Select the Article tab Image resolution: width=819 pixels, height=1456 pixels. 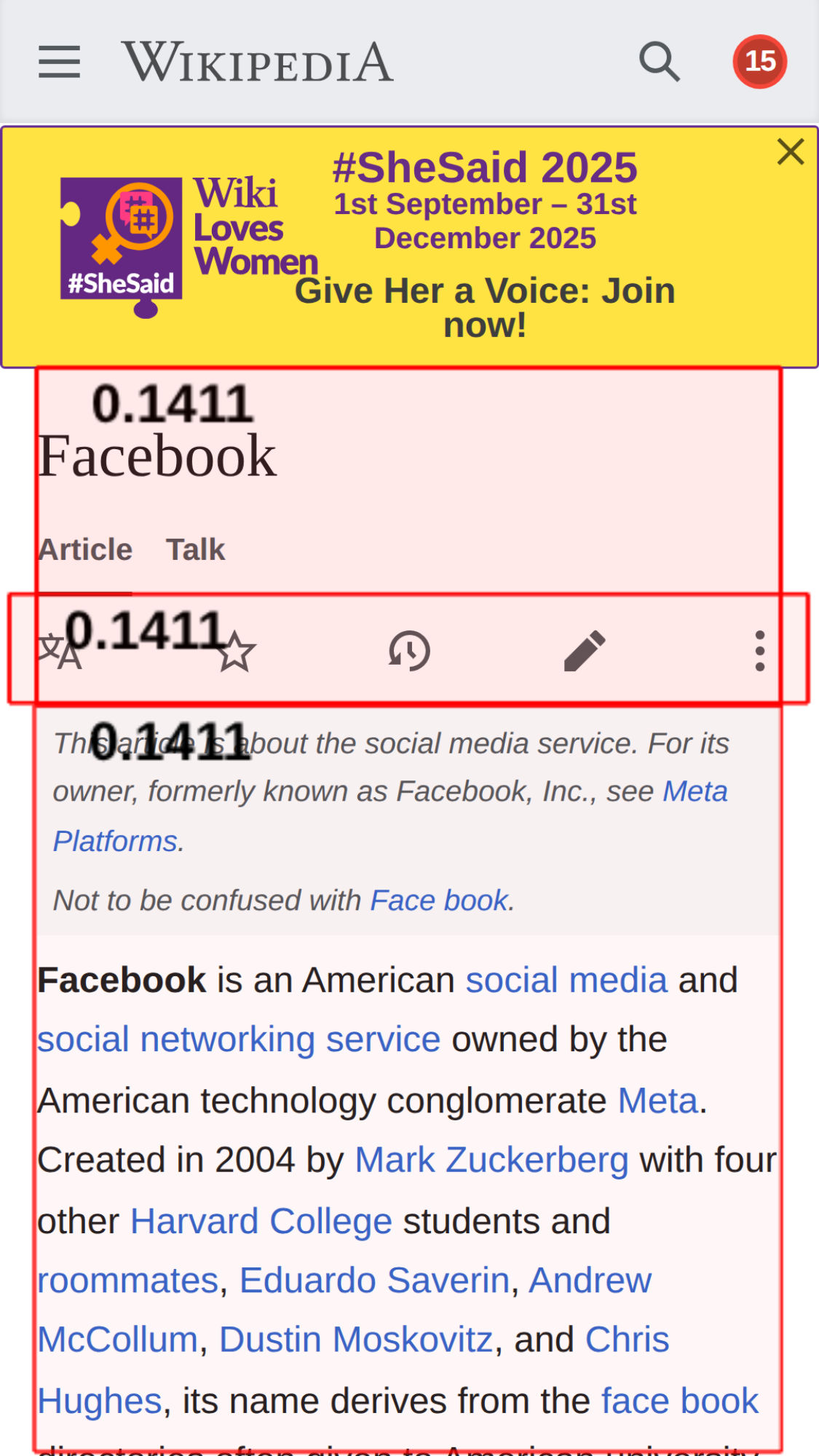pyautogui.click(x=85, y=550)
